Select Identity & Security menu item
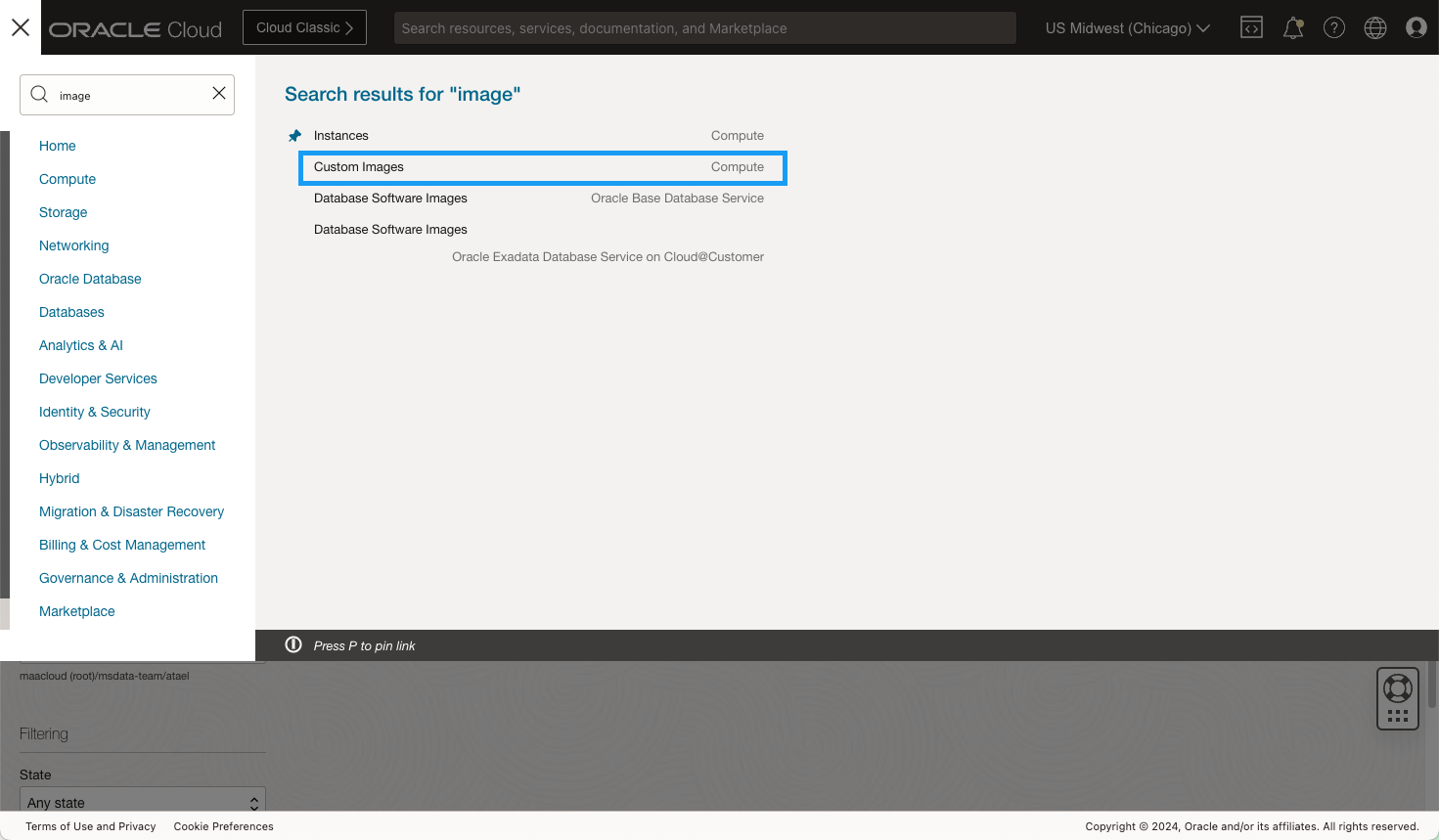 coord(95,412)
